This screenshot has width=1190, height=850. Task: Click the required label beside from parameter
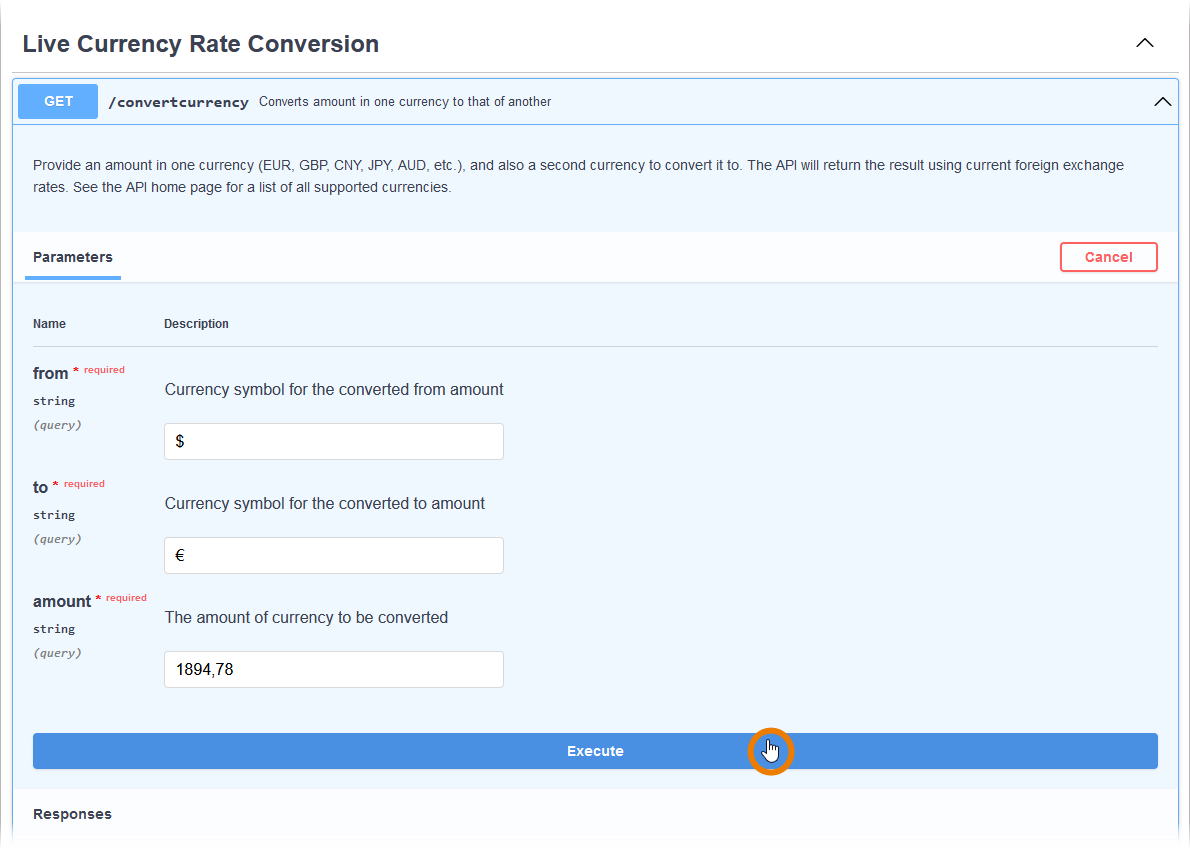point(103,370)
